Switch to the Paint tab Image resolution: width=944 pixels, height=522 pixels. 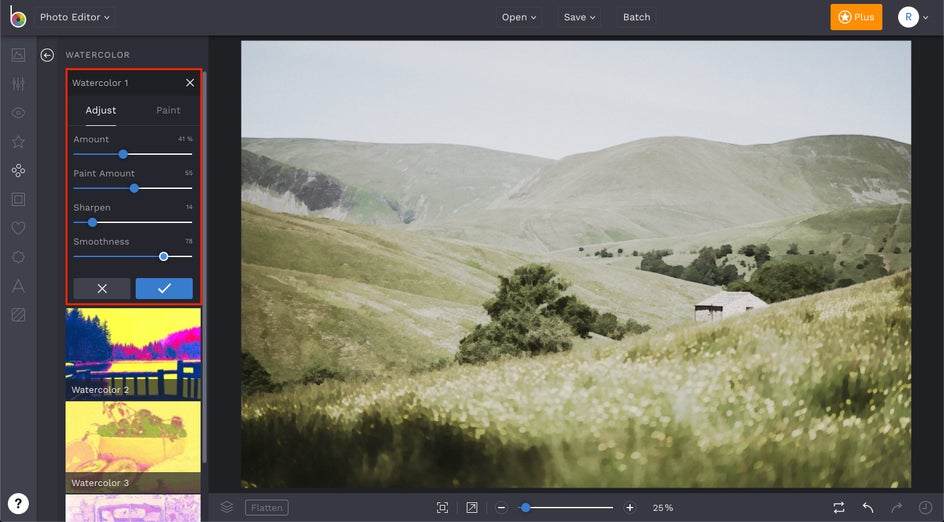(x=168, y=110)
